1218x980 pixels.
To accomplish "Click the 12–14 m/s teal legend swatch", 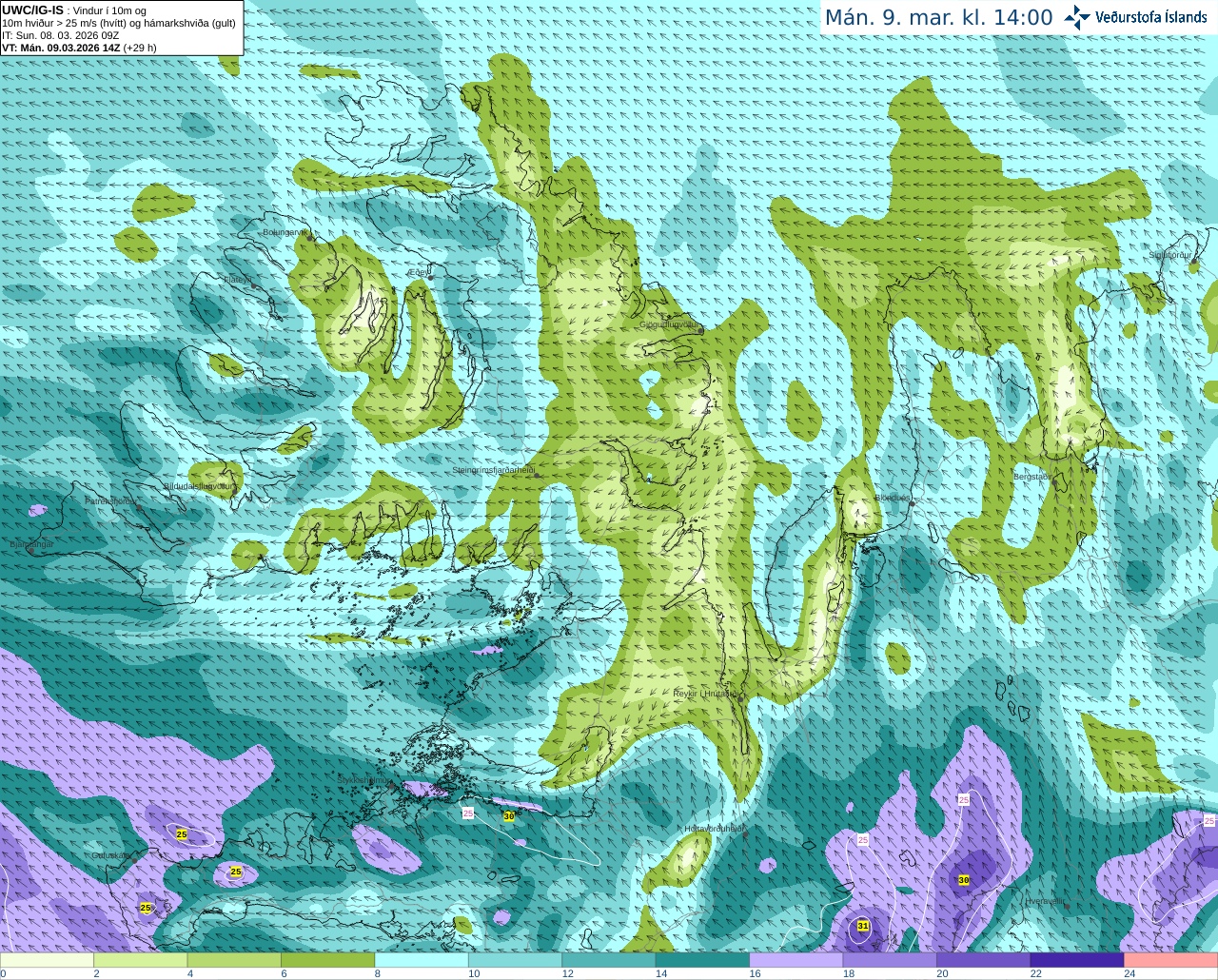I will pos(609,960).
